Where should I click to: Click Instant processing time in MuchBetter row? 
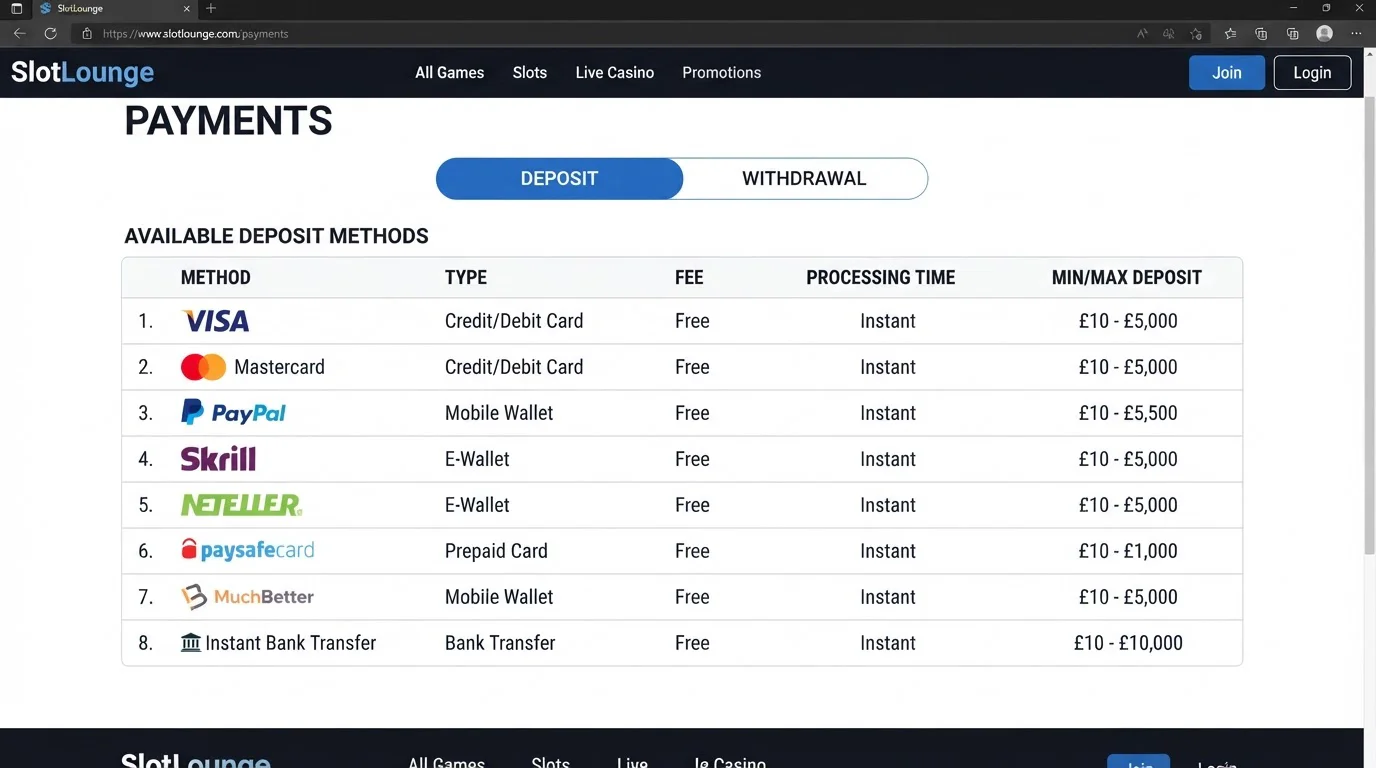pyautogui.click(x=888, y=597)
